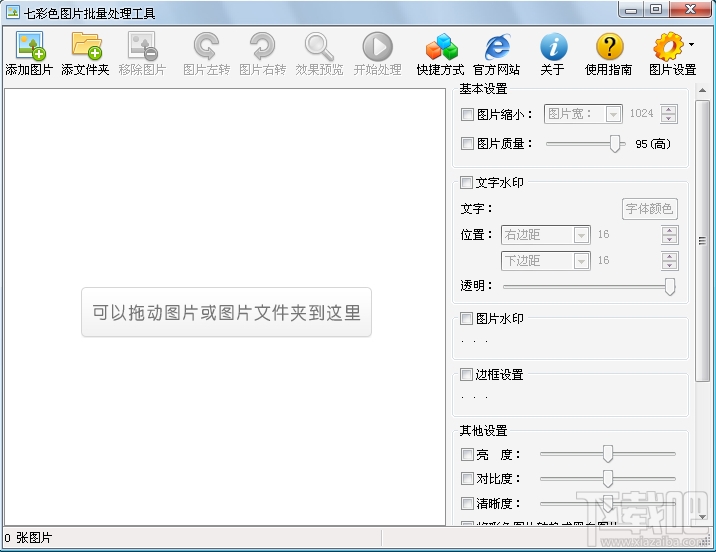This screenshot has width=716, height=552.
Task: Open the 图片宽 dropdown
Action: (x=583, y=114)
